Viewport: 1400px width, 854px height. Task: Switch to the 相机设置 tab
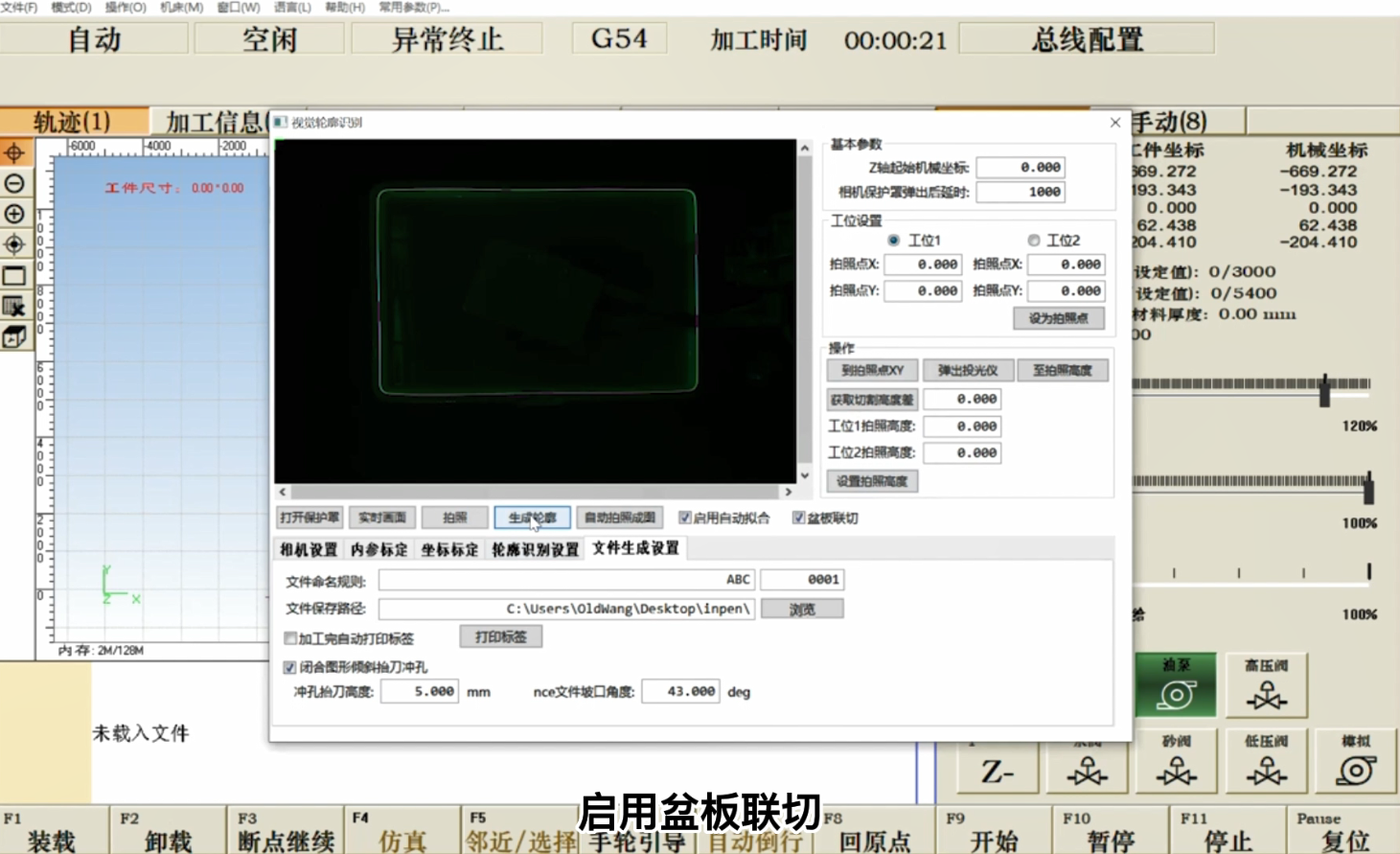309,549
